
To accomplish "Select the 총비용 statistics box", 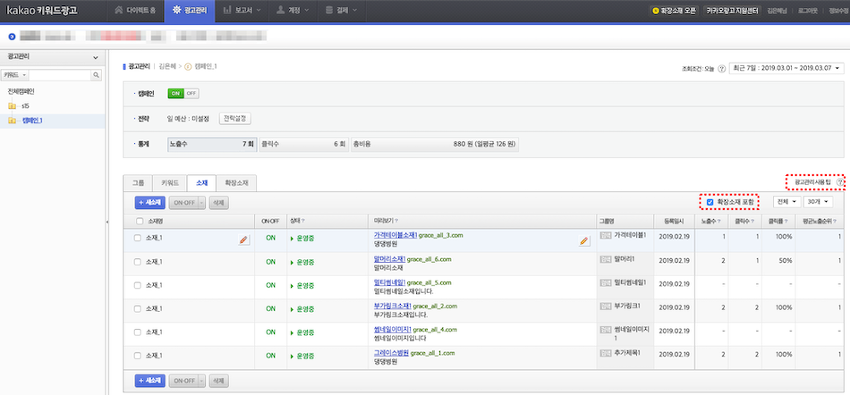I will click(434, 145).
